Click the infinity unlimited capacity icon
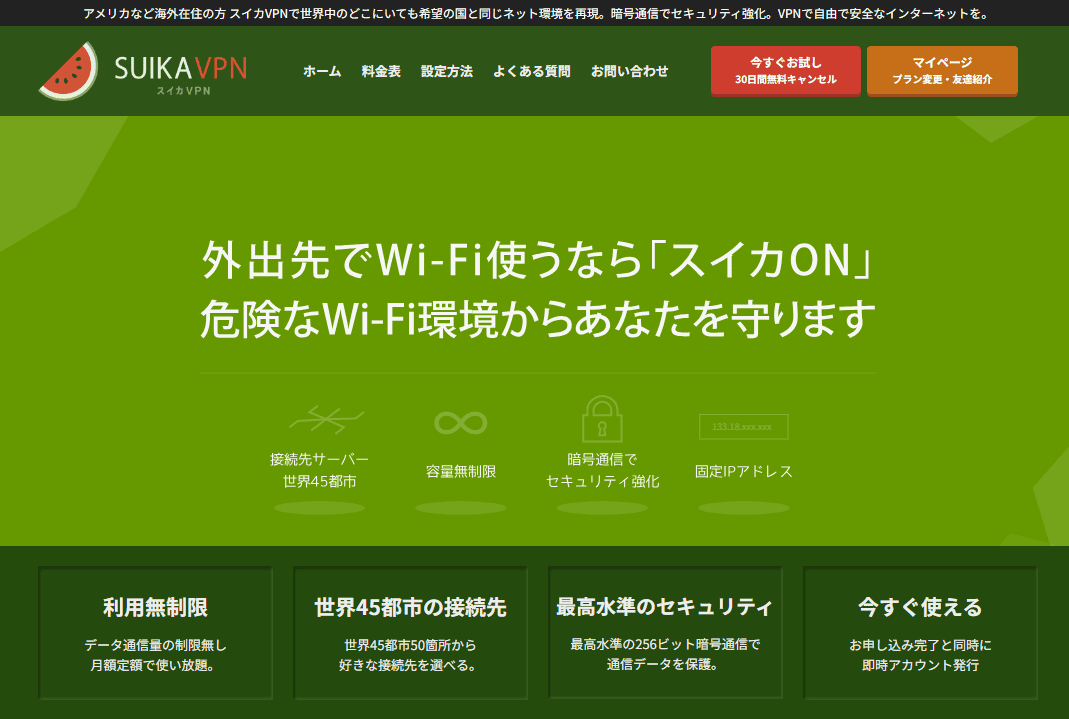Screen dimensions: 1069x719 coord(461,423)
